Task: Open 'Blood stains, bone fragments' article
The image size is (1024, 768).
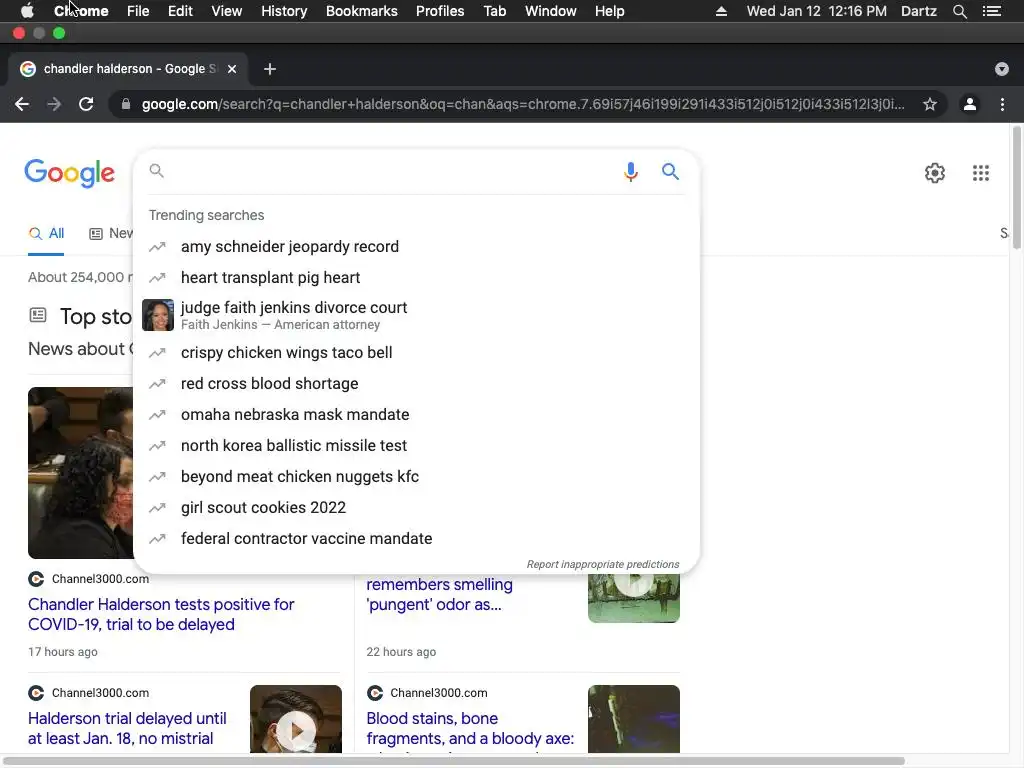Action: [470, 728]
